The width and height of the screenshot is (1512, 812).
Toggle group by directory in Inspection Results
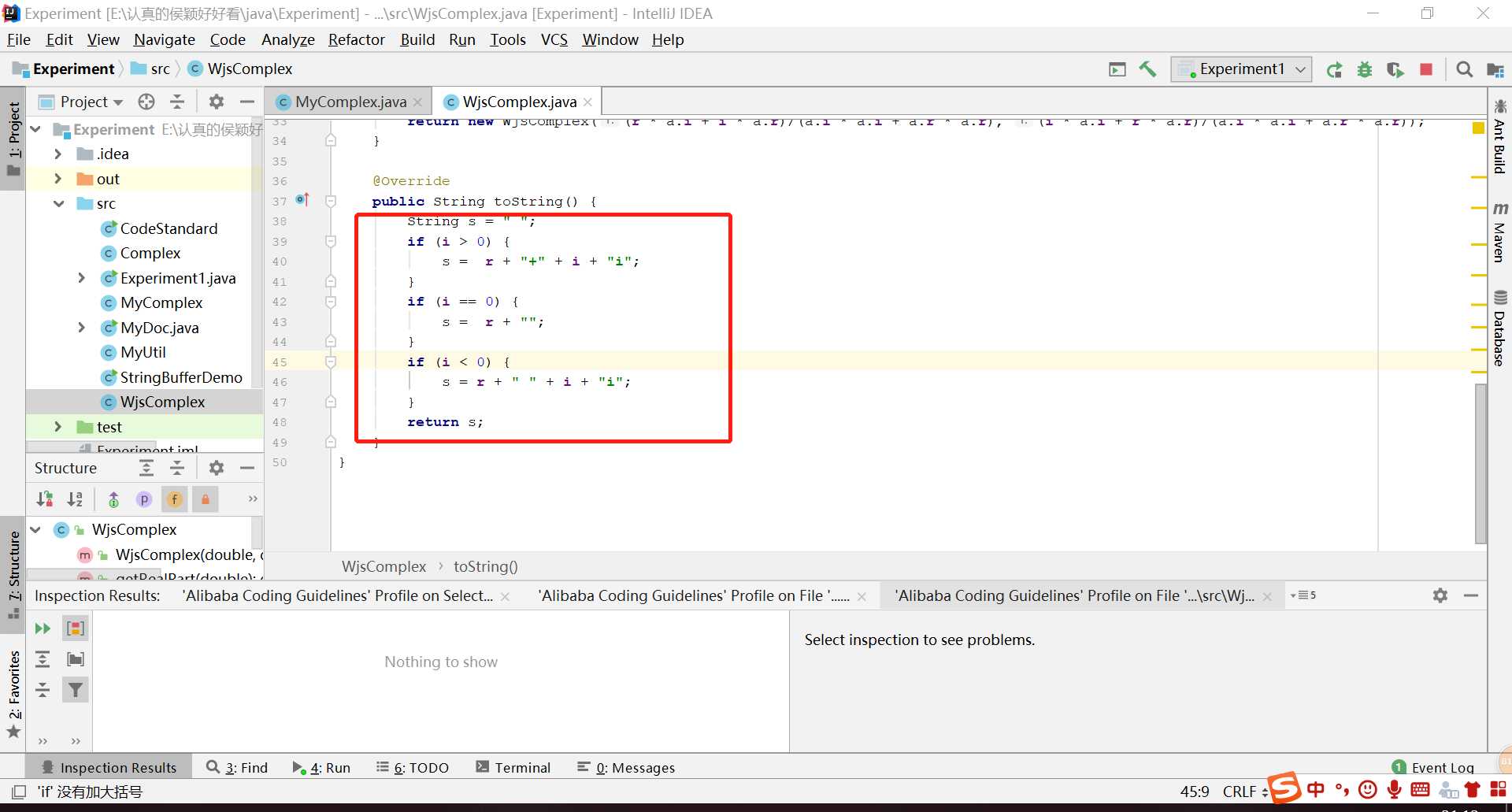coord(76,659)
